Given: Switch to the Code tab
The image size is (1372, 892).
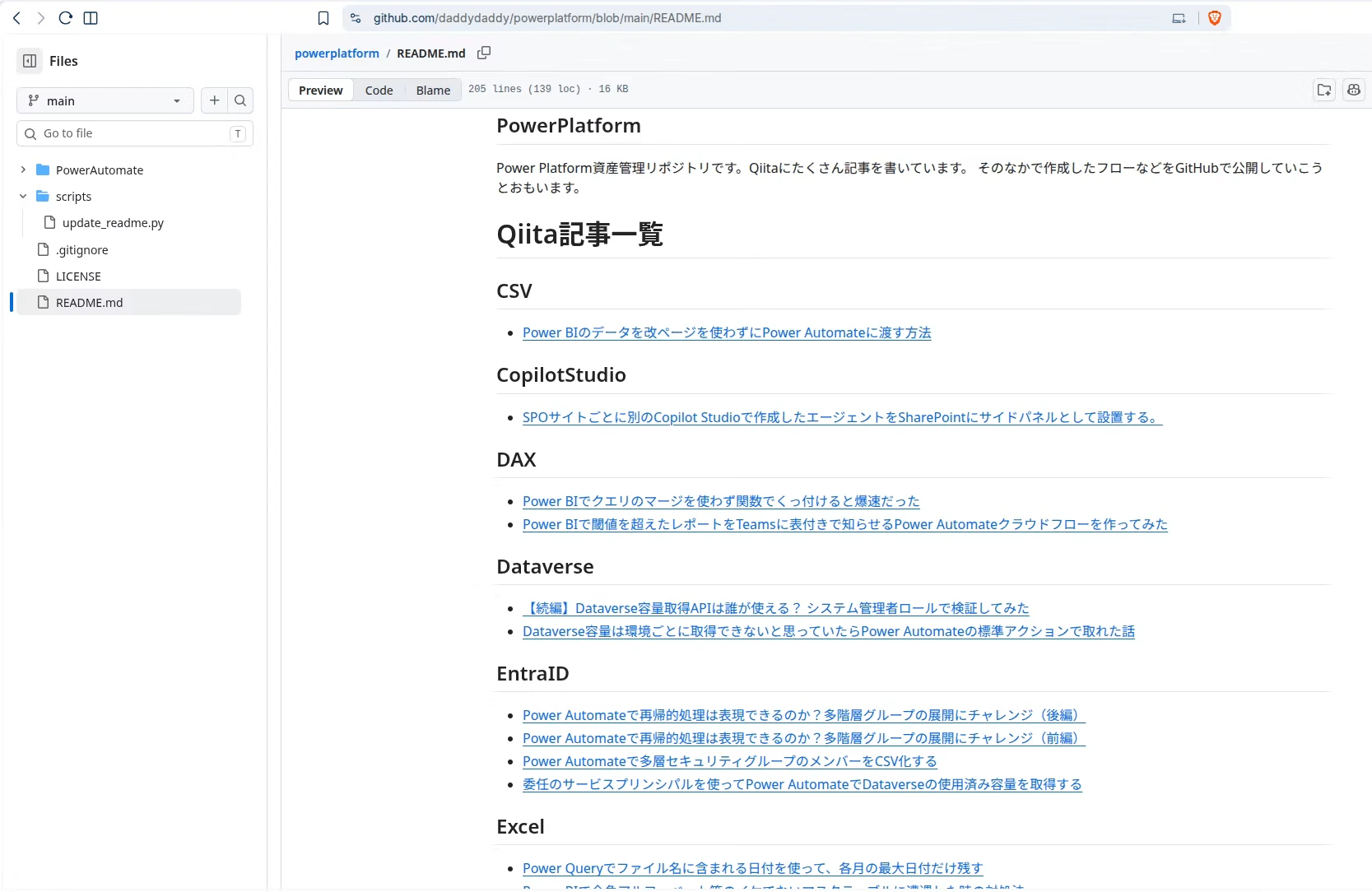Looking at the screenshot, I should (x=379, y=91).
